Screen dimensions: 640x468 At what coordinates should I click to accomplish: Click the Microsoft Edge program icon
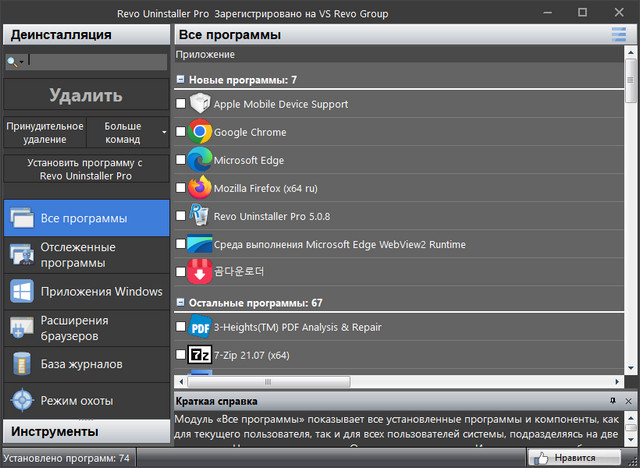[x=199, y=160]
